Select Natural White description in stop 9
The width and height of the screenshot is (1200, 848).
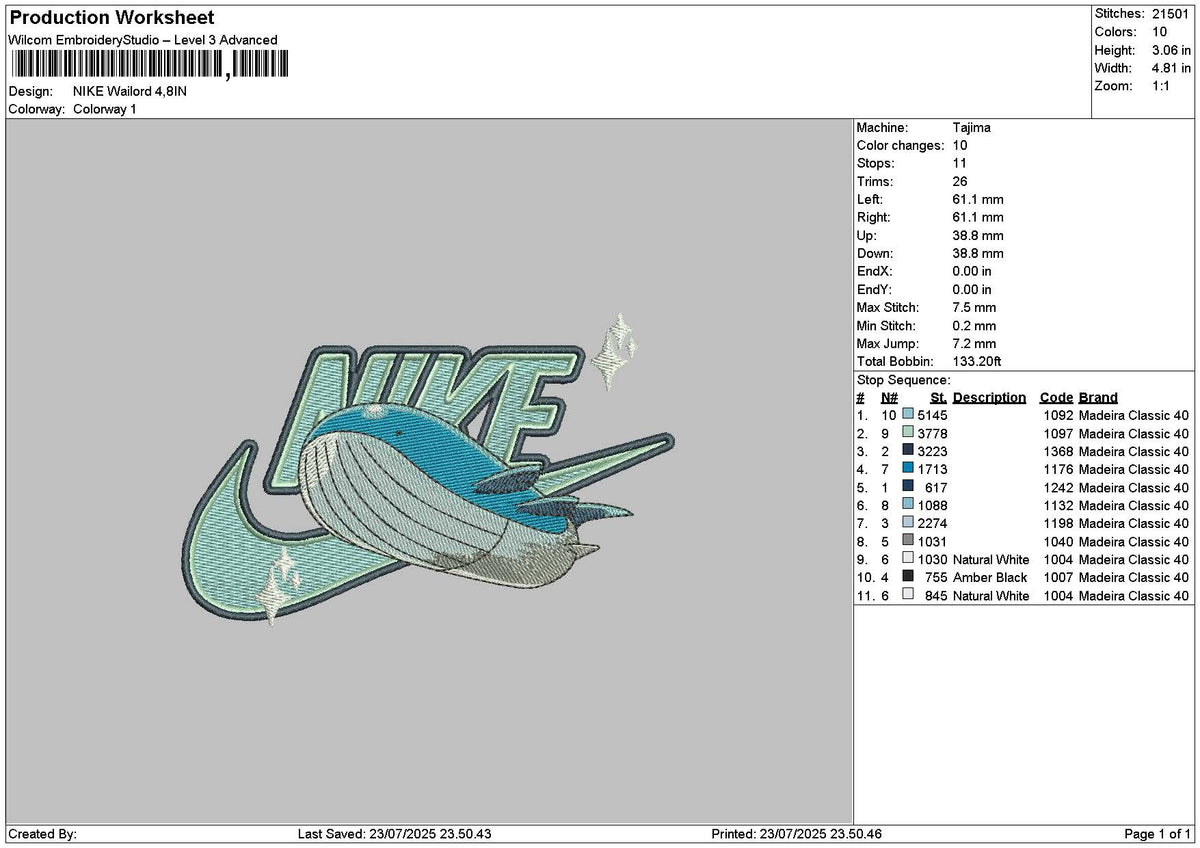[991, 560]
